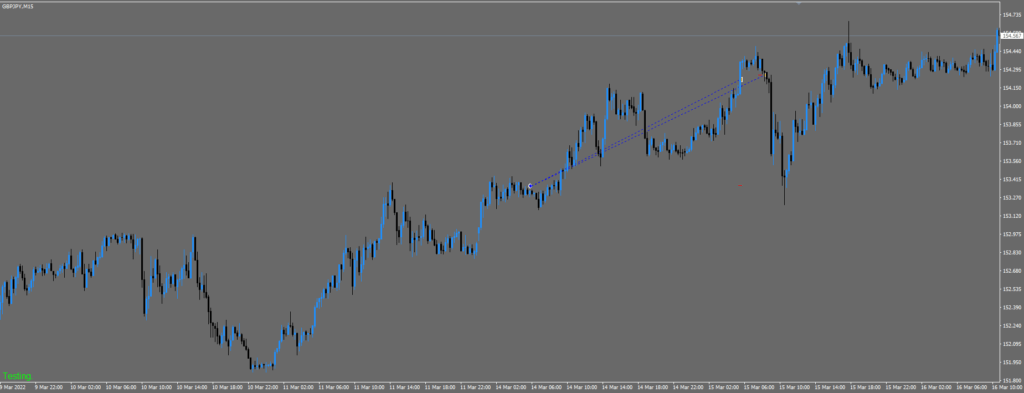Click the GBPJPY,M15 chart title label
The height and width of the screenshot is (393, 1024).
pyautogui.click(x=18, y=6)
